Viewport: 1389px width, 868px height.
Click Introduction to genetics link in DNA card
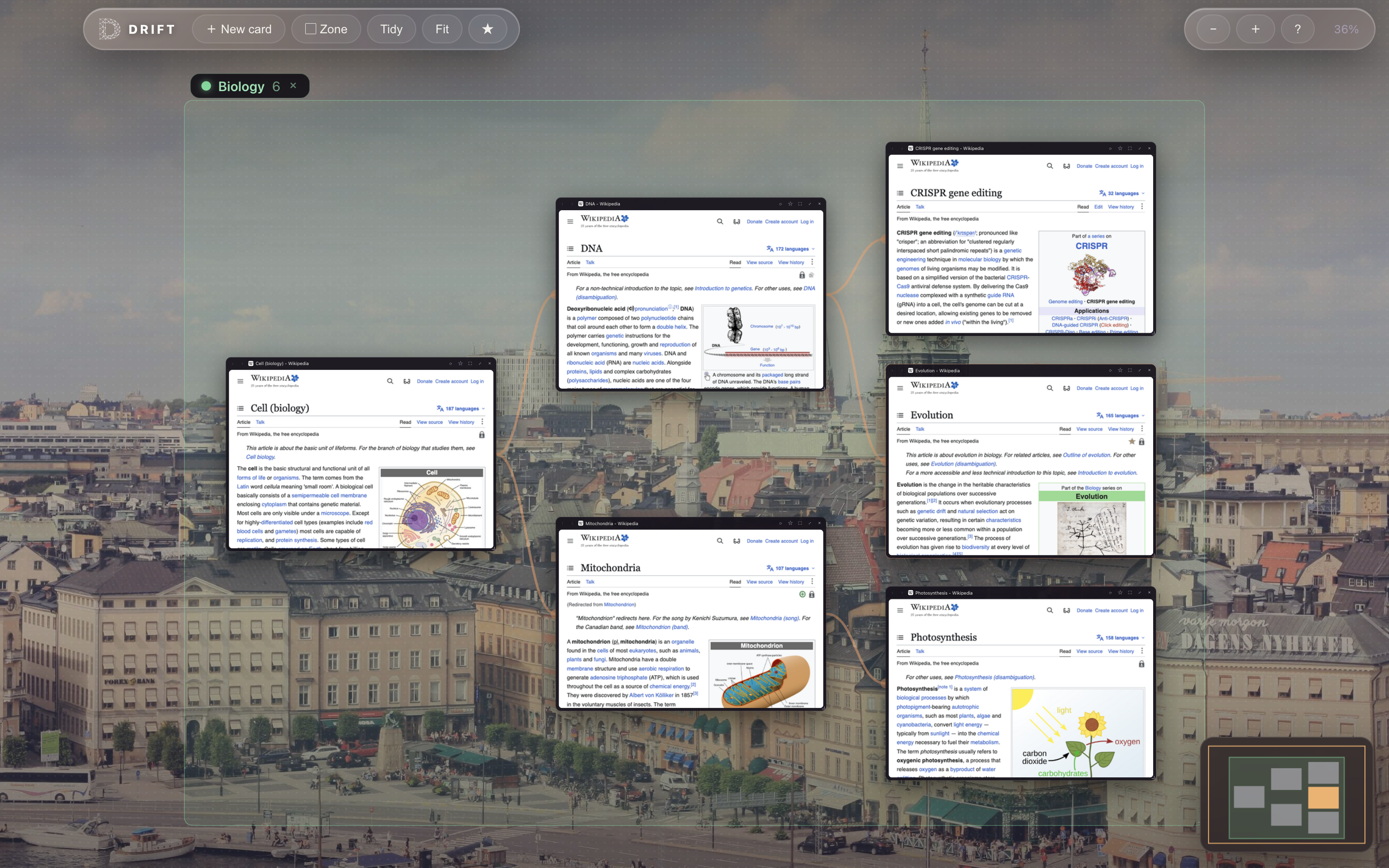tap(723, 288)
